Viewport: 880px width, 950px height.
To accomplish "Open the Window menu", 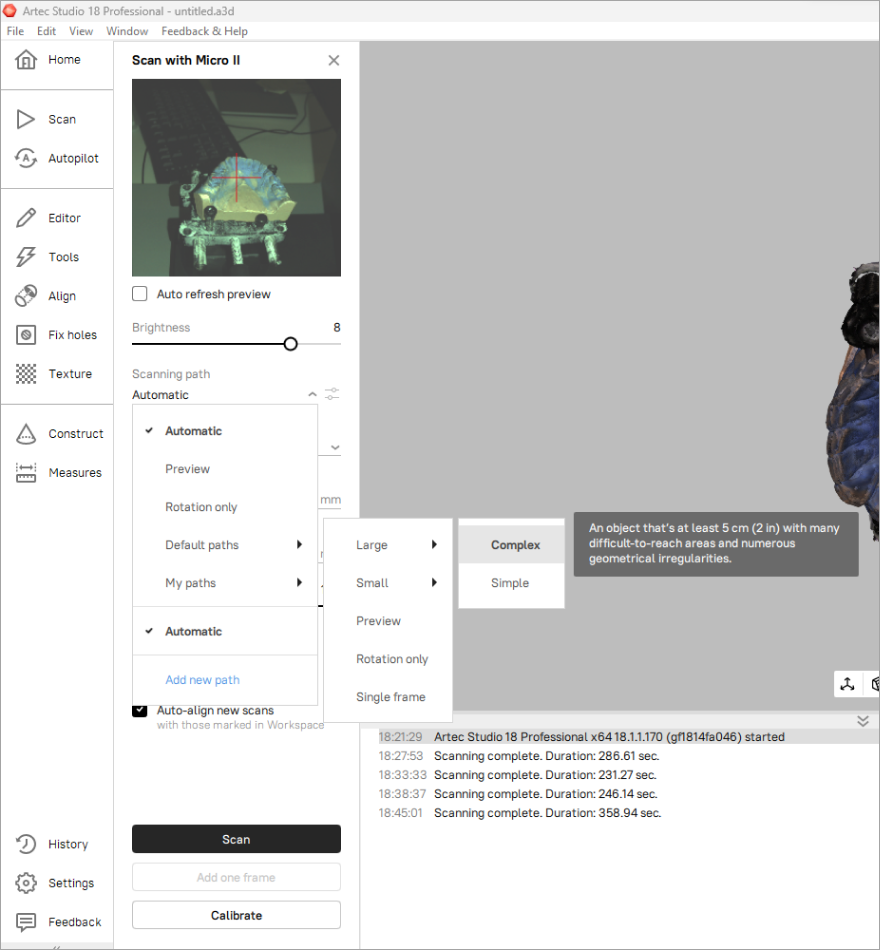I will coord(127,31).
